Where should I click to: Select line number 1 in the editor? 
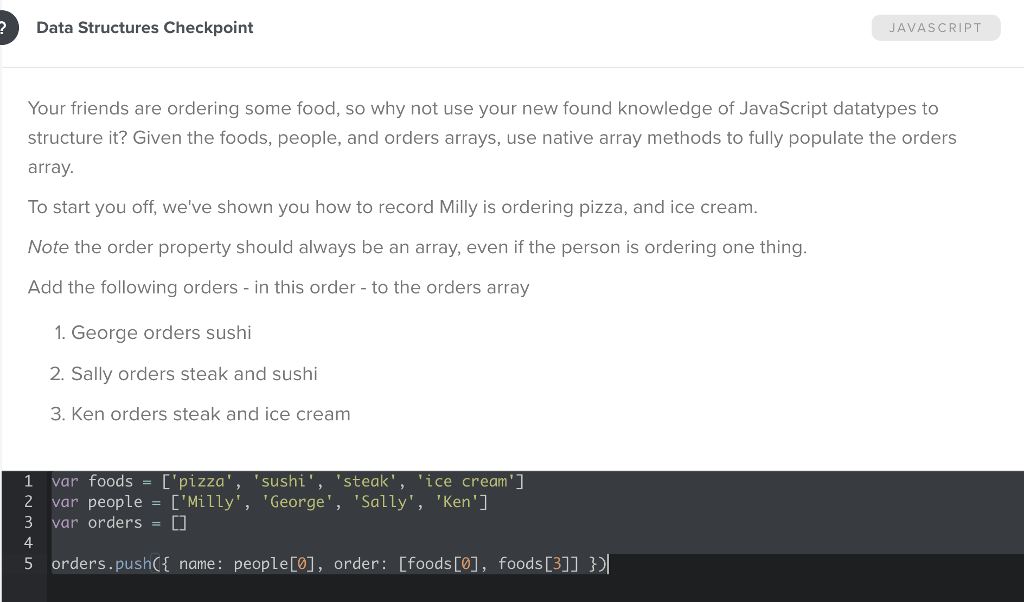[x=28, y=481]
